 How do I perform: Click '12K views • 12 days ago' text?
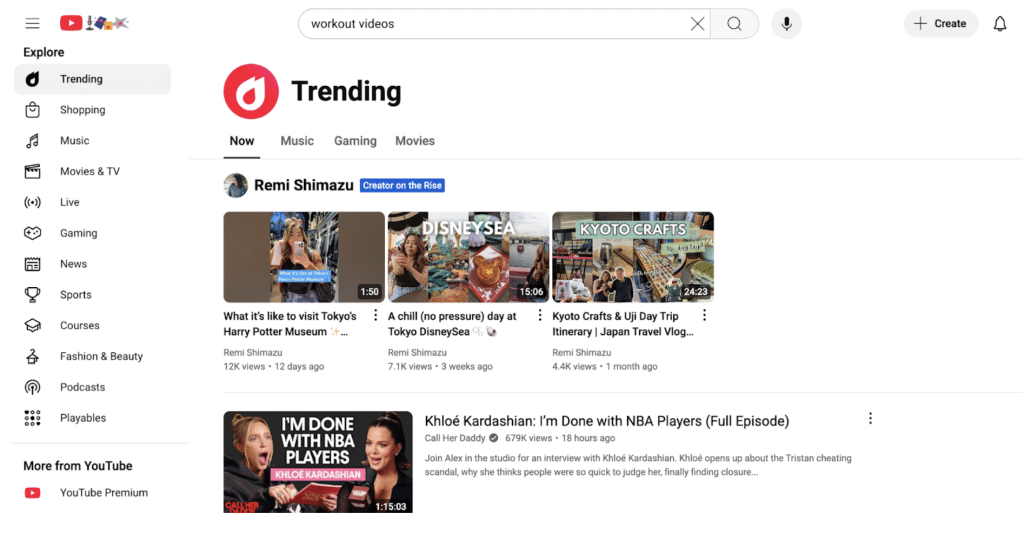point(274,366)
